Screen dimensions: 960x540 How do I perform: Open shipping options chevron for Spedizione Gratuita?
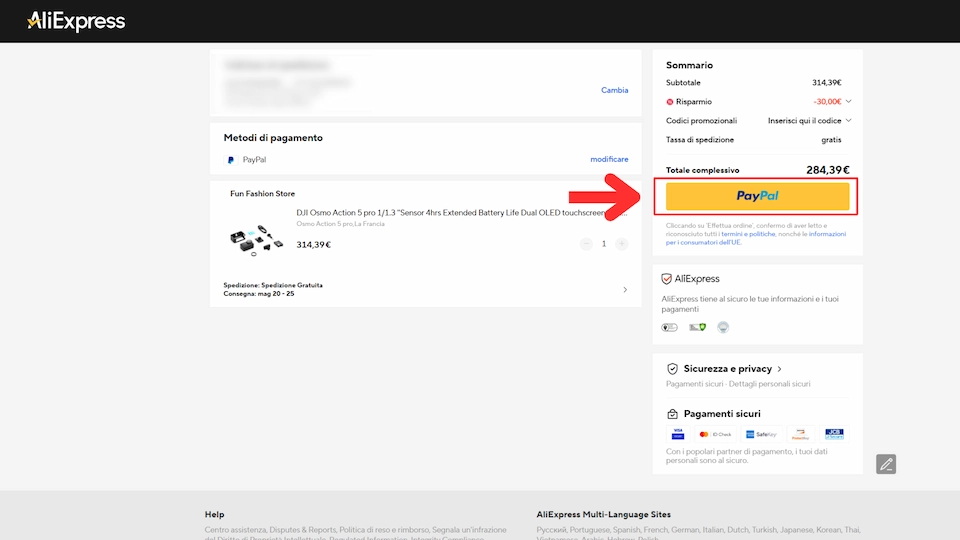pyautogui.click(x=625, y=290)
